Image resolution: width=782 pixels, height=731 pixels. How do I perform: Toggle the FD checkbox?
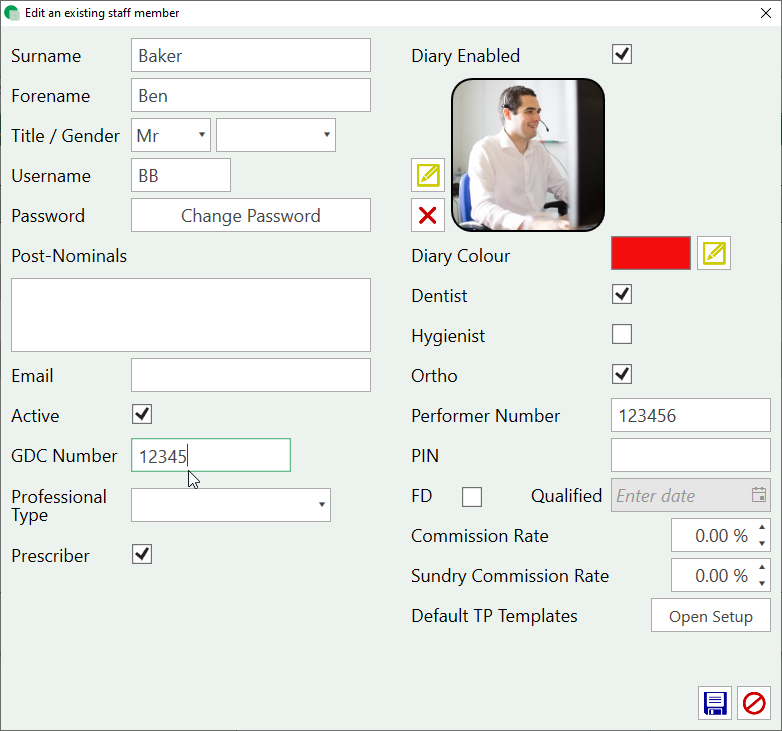click(x=472, y=497)
